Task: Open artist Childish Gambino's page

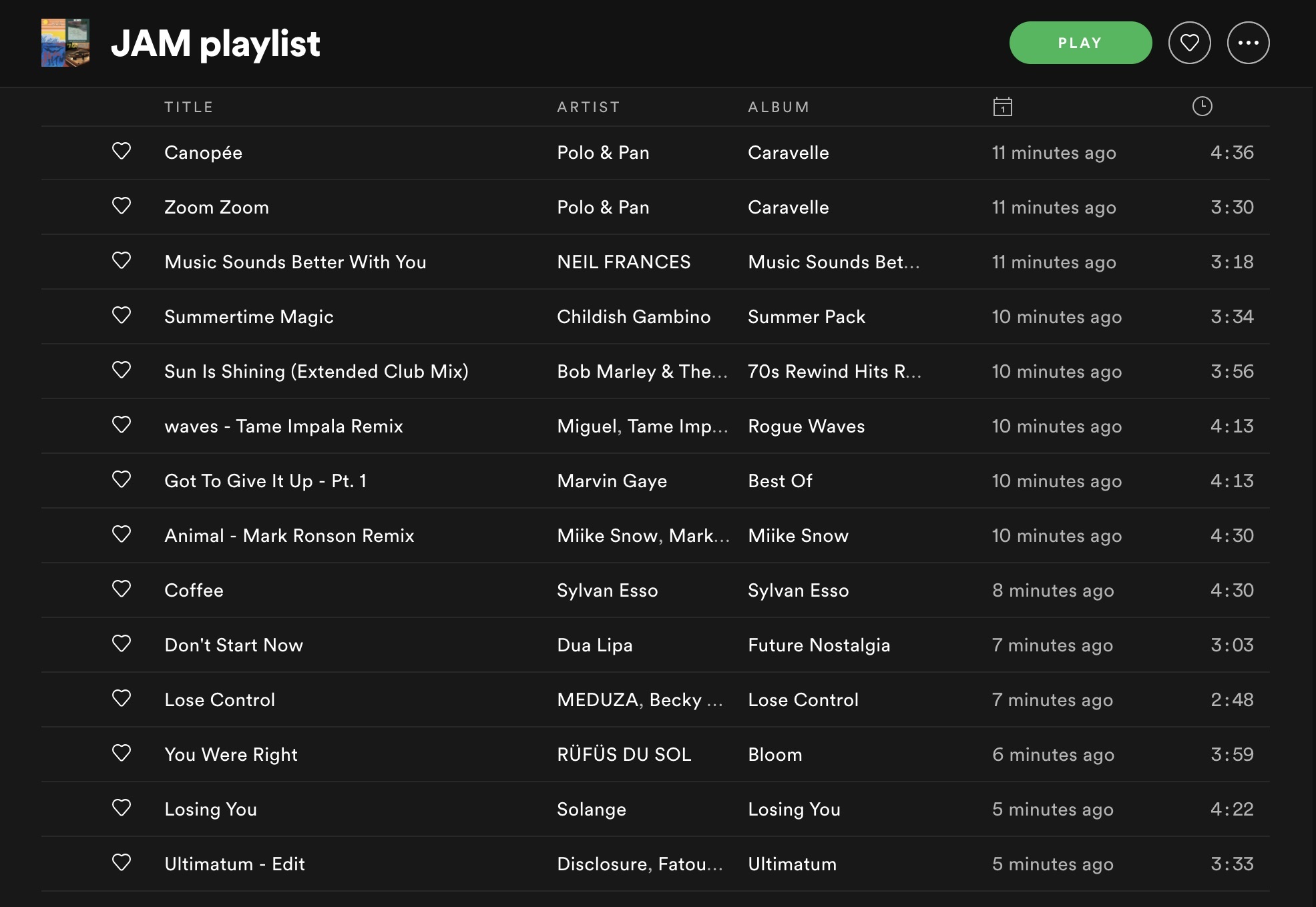Action: (633, 317)
